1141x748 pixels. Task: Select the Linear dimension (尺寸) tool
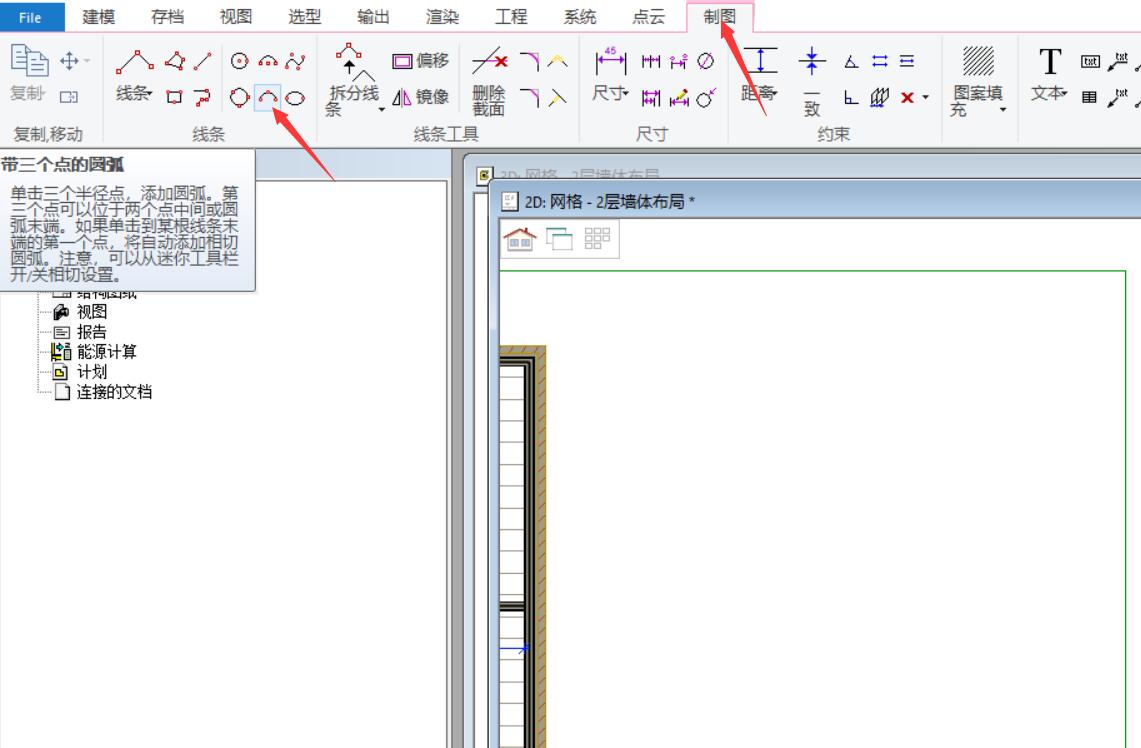pyautogui.click(x=611, y=73)
